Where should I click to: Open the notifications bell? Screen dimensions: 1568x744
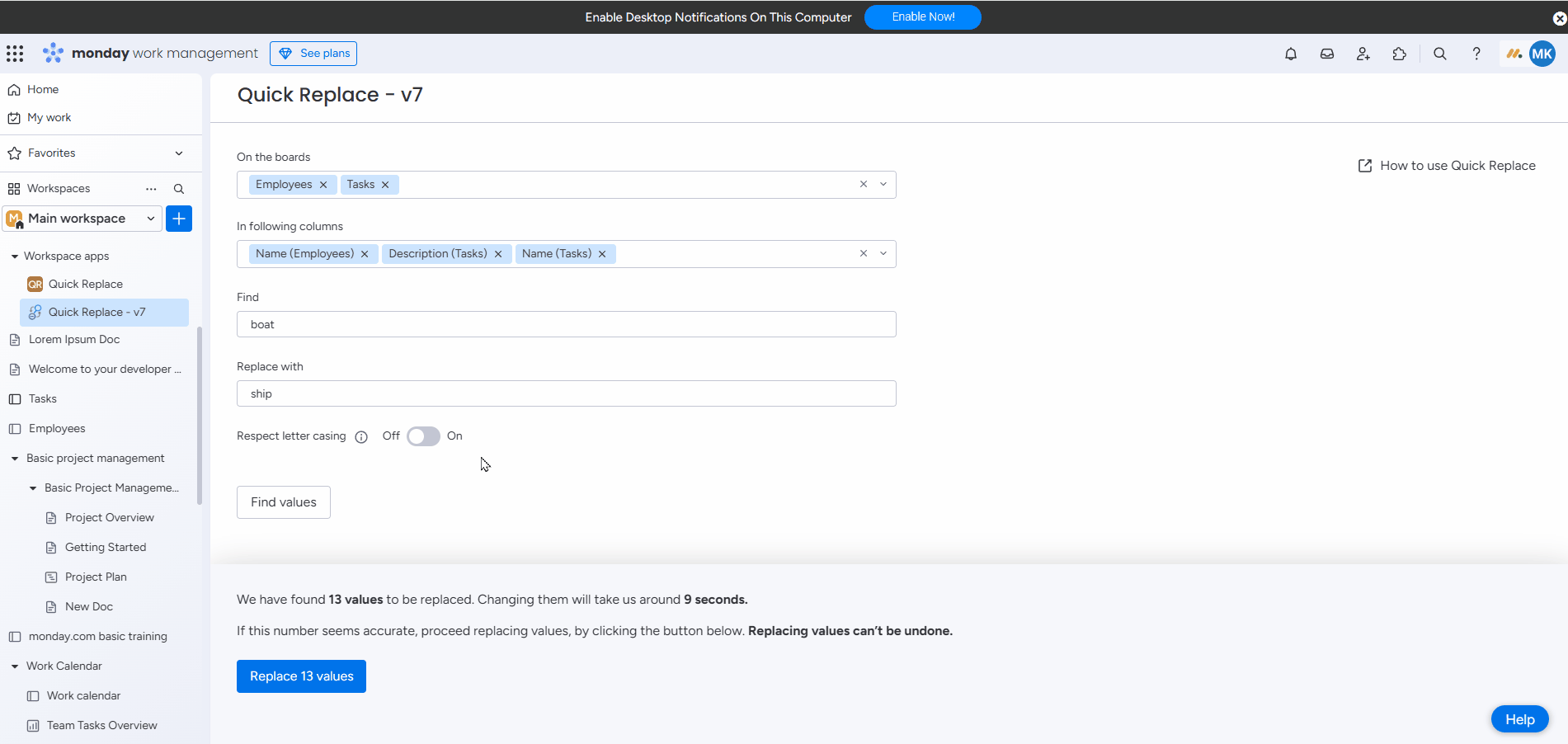(1291, 54)
